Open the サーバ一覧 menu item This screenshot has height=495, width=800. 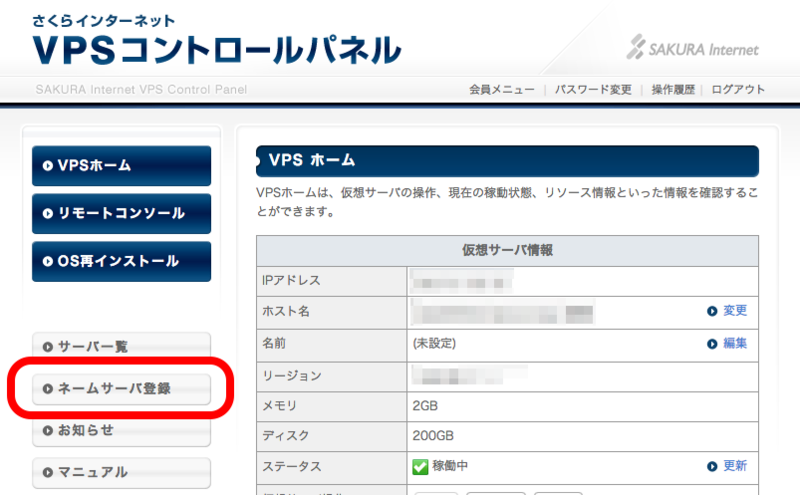coord(121,346)
